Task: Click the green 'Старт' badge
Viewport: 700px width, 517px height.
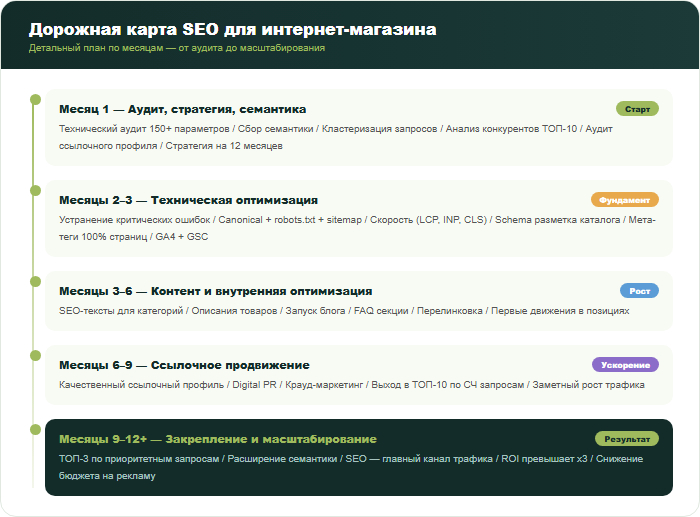Action: (637, 109)
